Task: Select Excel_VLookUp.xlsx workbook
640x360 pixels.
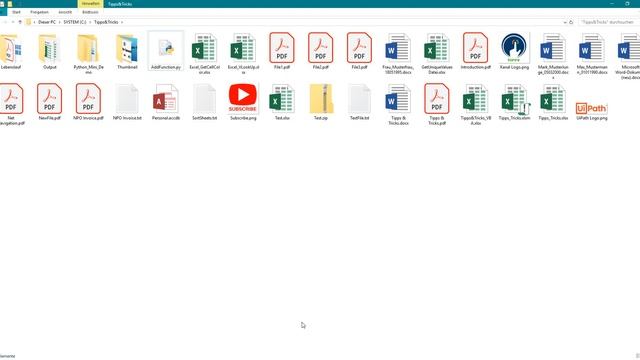Action: 243,54
